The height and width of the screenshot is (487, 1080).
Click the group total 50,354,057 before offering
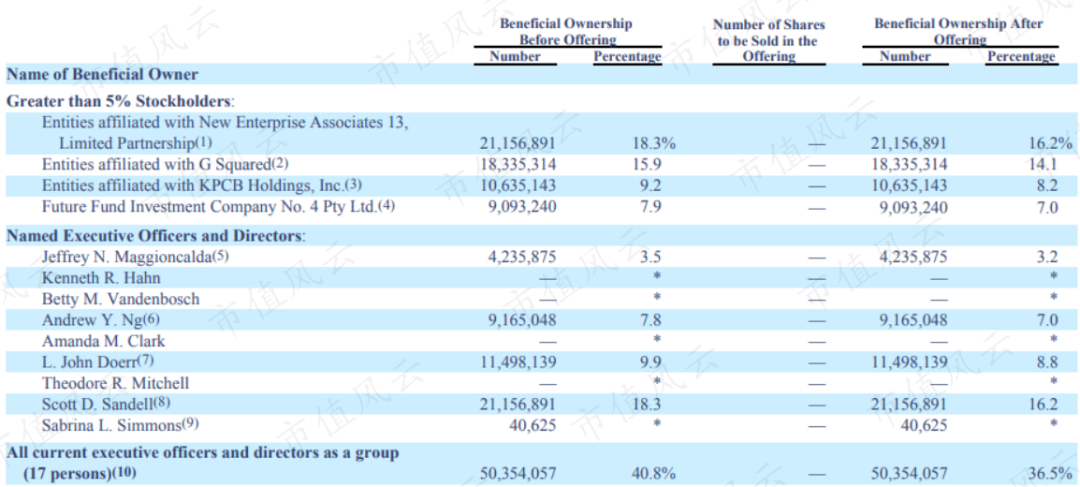tap(517, 474)
